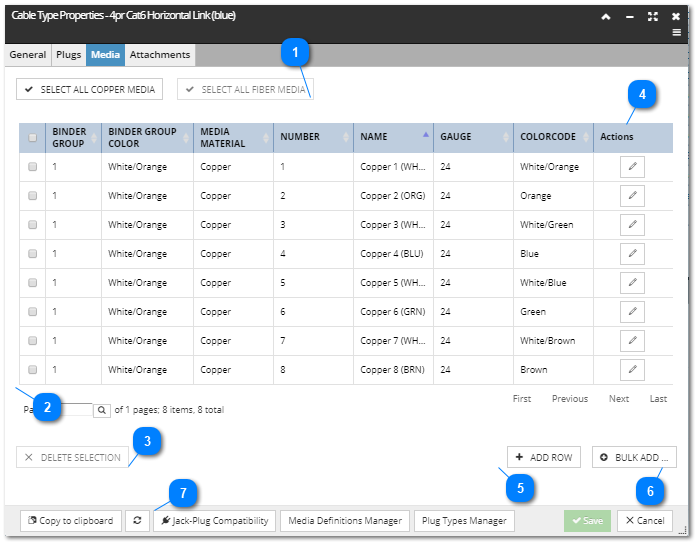Check the box for row number 7

[x=32, y=341]
